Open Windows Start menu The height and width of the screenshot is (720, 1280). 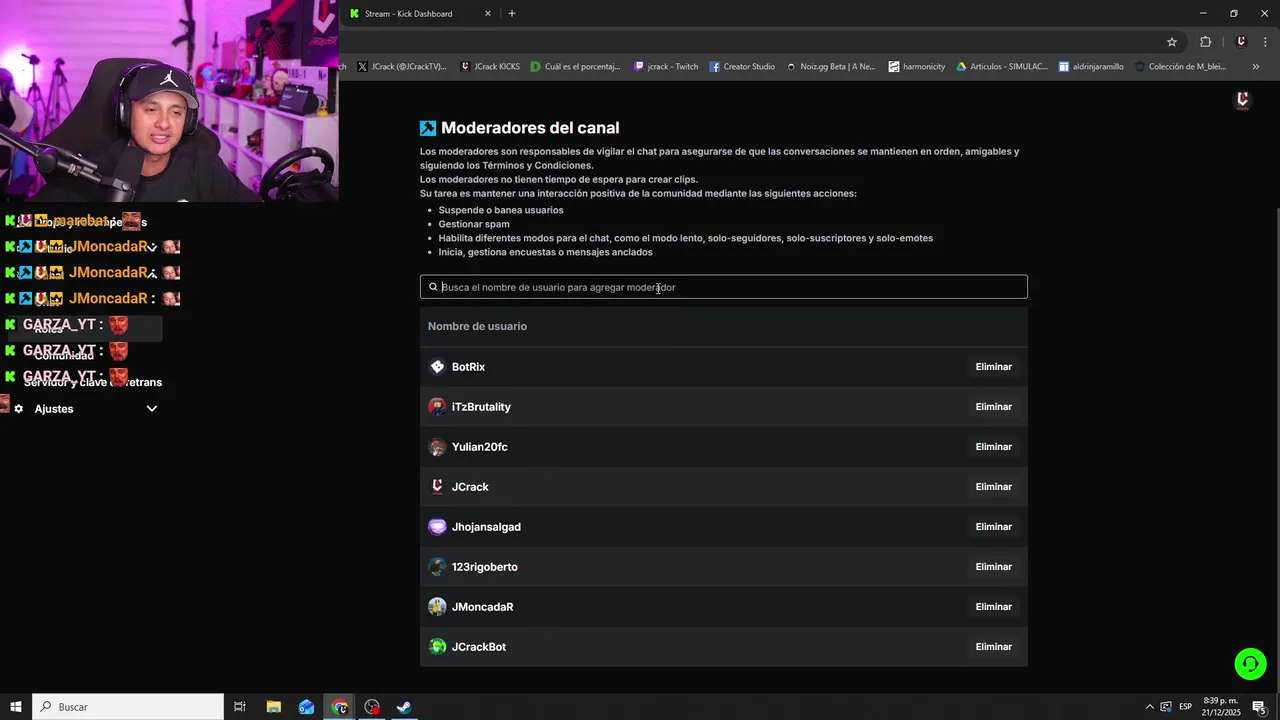[x=16, y=707]
